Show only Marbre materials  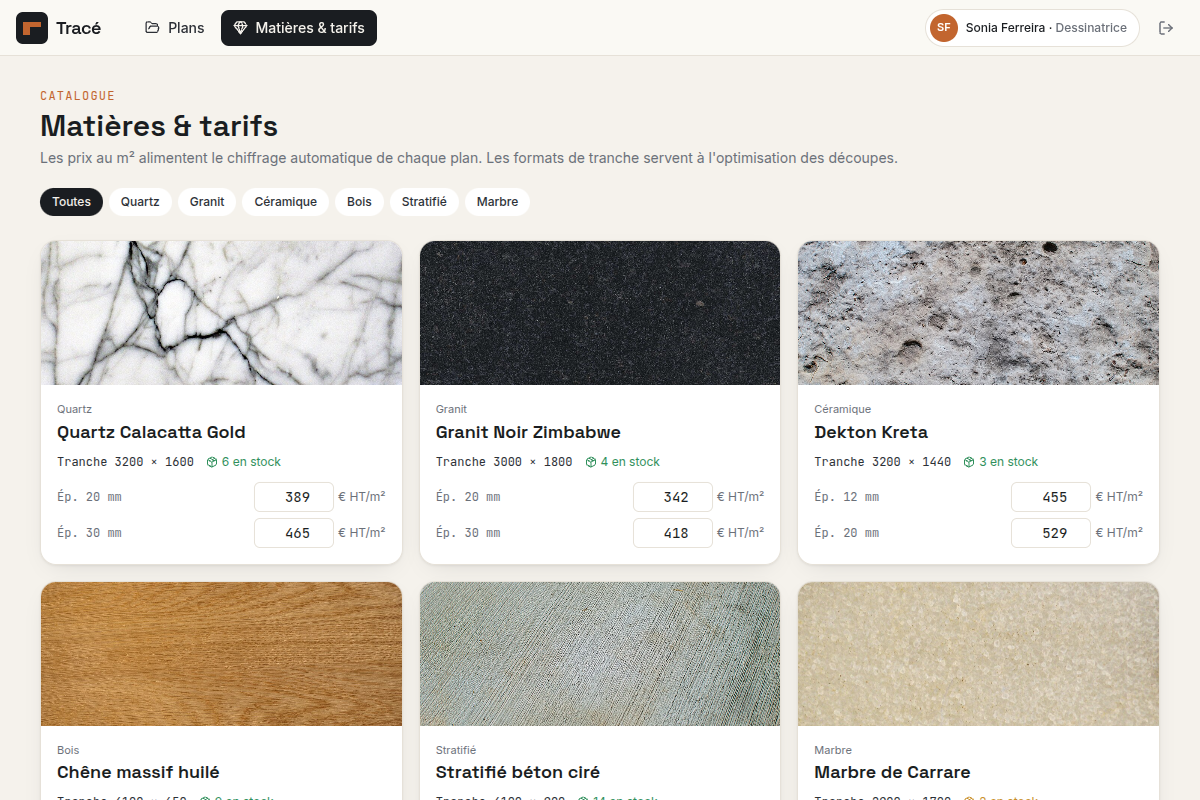coord(497,202)
